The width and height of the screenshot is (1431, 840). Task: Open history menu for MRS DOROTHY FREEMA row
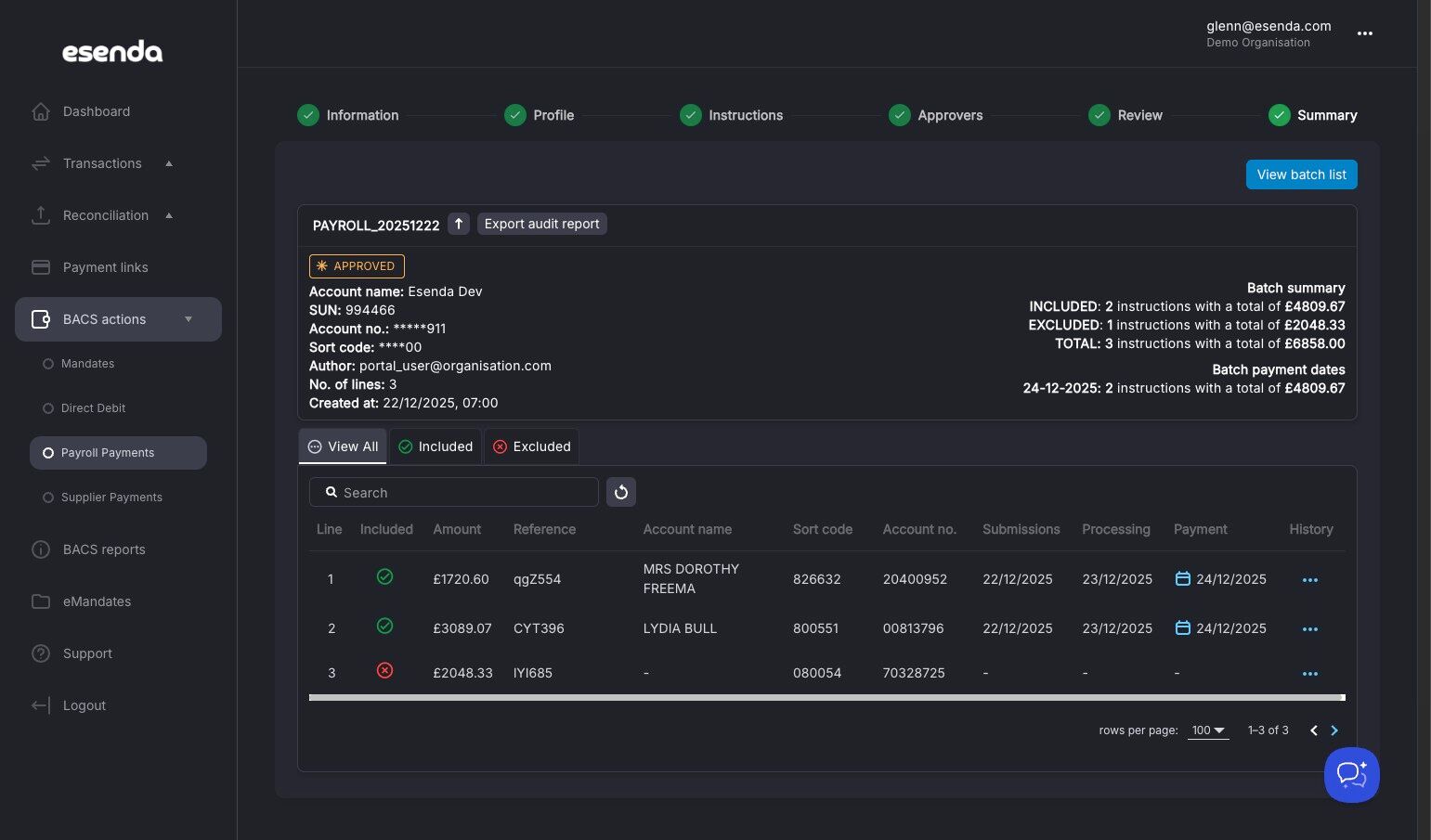point(1310,579)
